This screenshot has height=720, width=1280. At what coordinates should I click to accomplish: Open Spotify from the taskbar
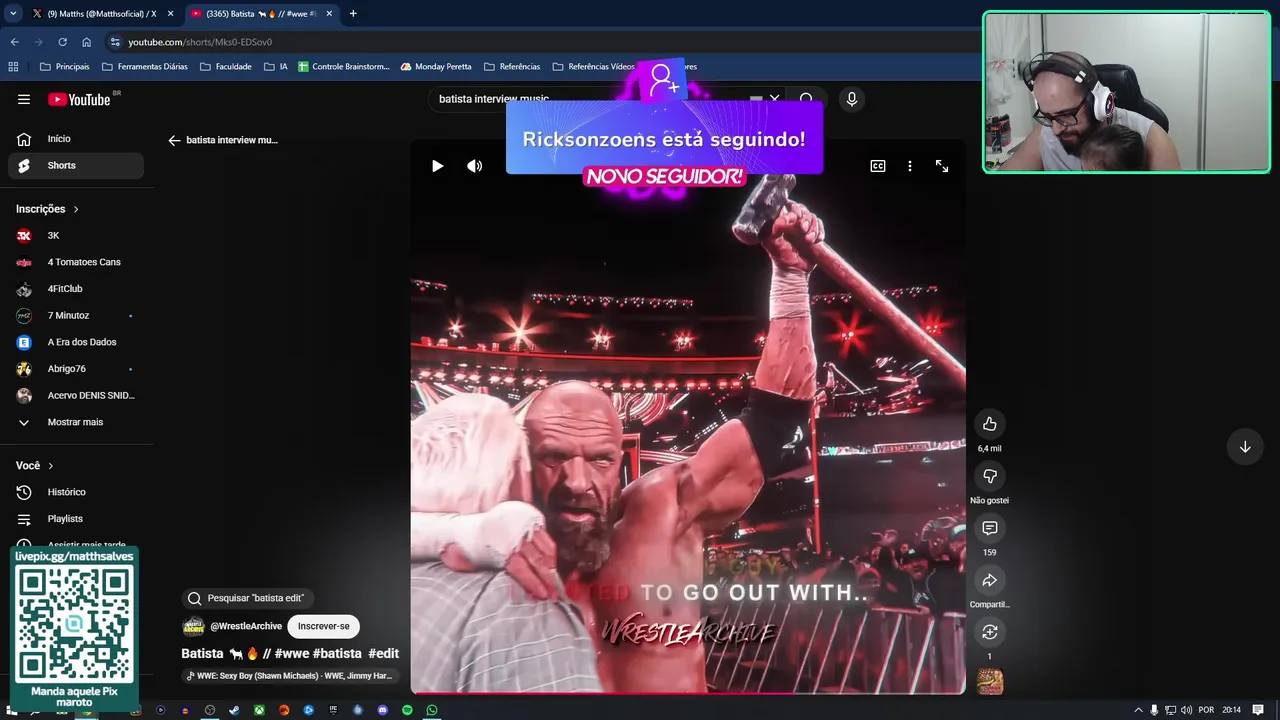(x=407, y=710)
